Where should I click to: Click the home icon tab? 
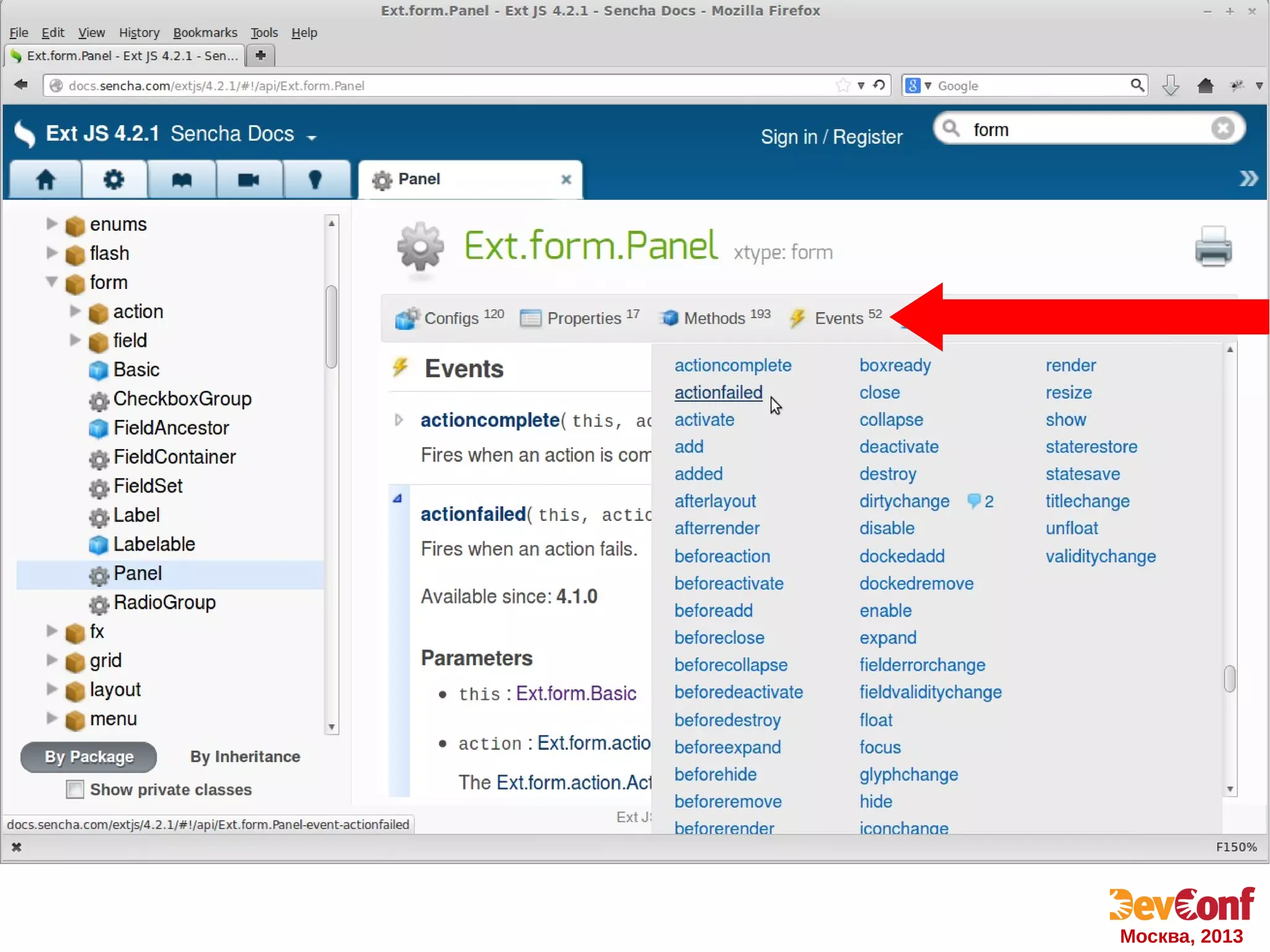tap(45, 180)
